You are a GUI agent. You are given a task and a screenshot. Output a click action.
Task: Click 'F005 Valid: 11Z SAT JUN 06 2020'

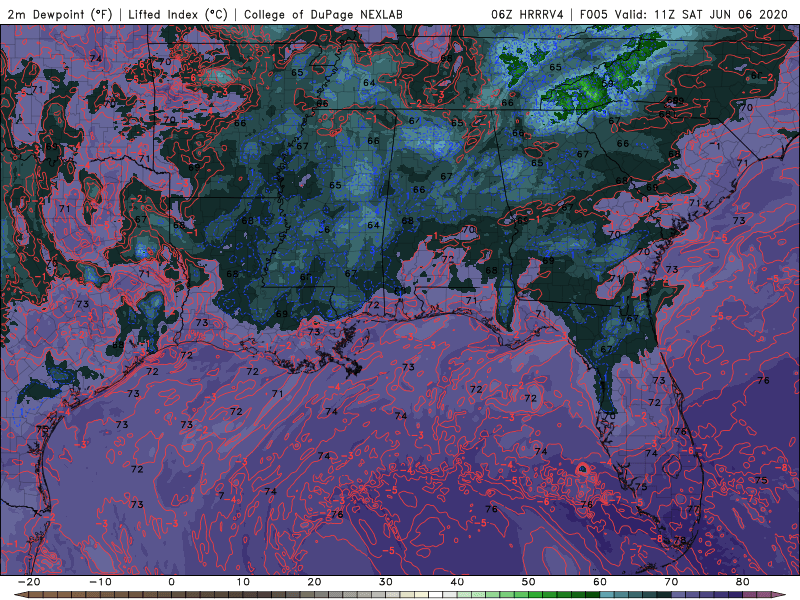coord(684,14)
